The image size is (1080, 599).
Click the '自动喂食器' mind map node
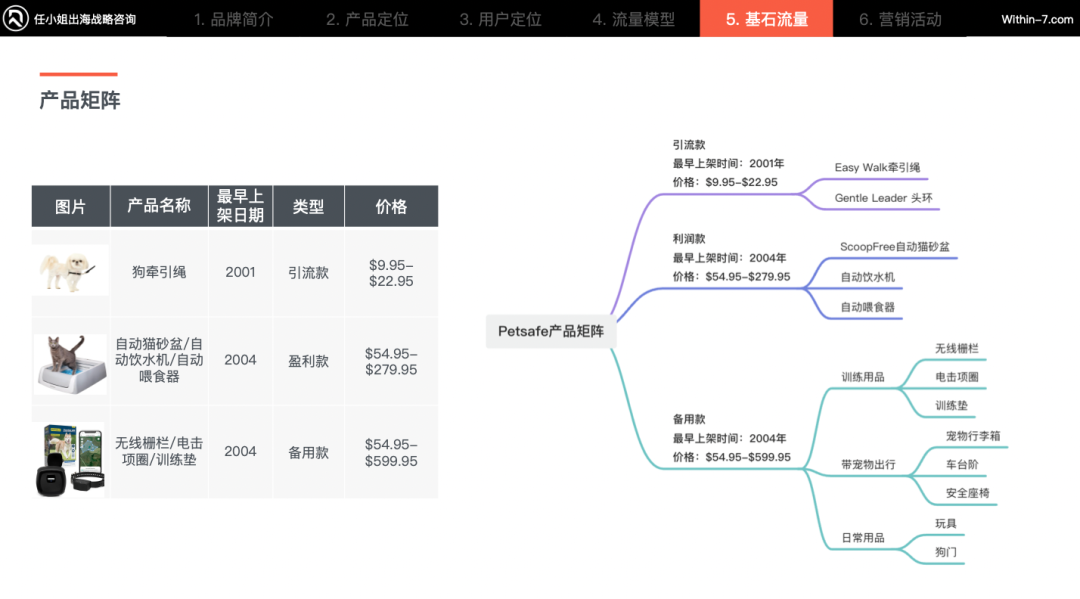pyautogui.click(x=867, y=307)
